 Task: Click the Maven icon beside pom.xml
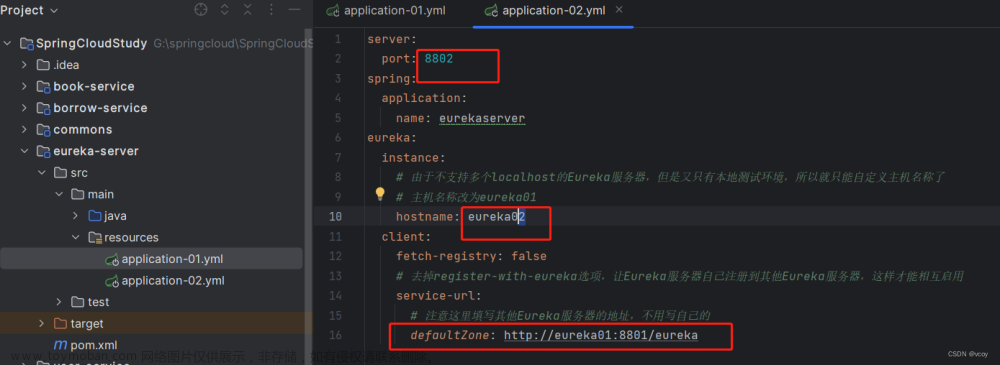click(61, 345)
